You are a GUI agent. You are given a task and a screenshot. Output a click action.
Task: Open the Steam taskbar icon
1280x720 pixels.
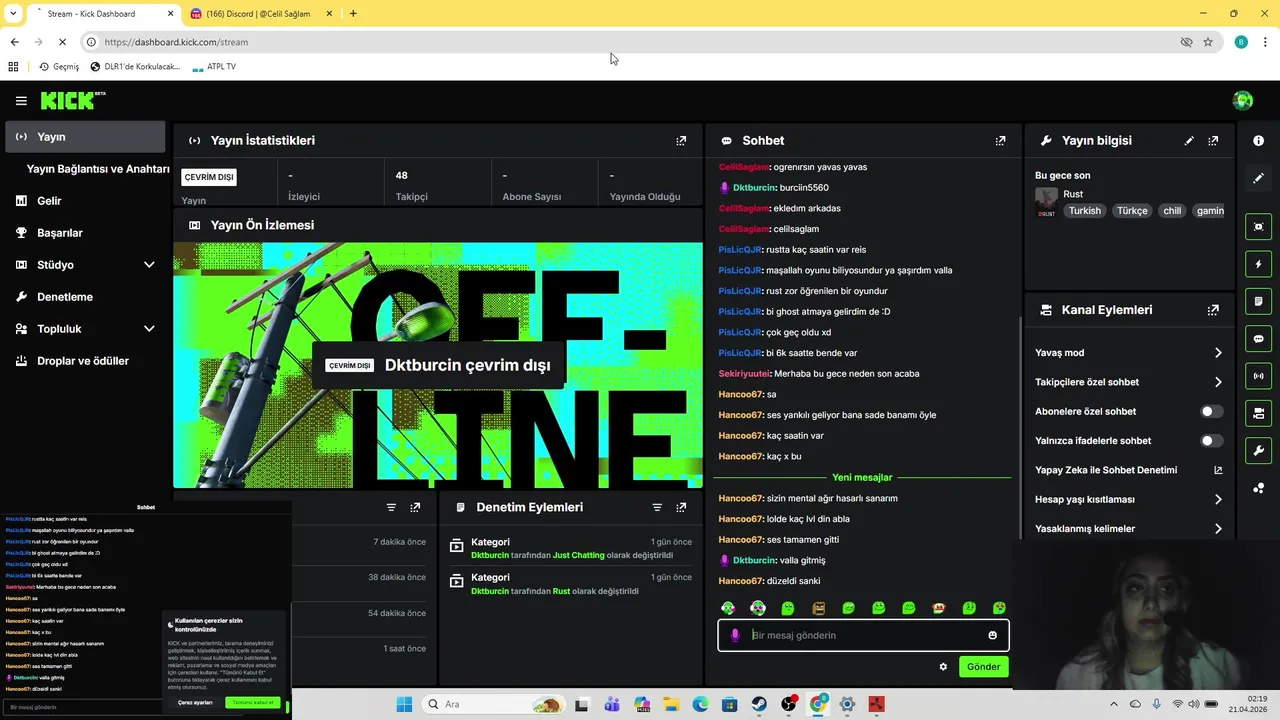759,704
